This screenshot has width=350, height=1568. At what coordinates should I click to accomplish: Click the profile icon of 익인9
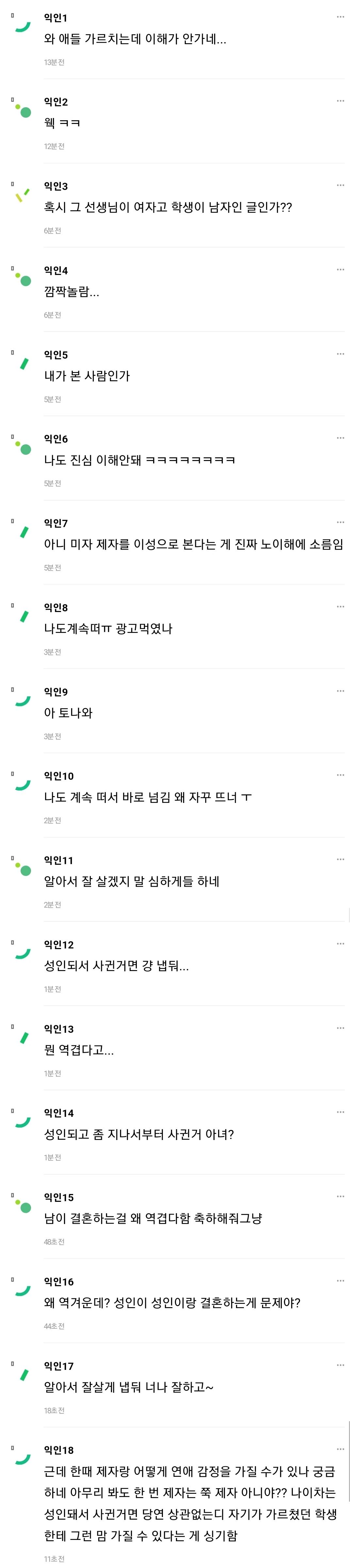coord(23,701)
